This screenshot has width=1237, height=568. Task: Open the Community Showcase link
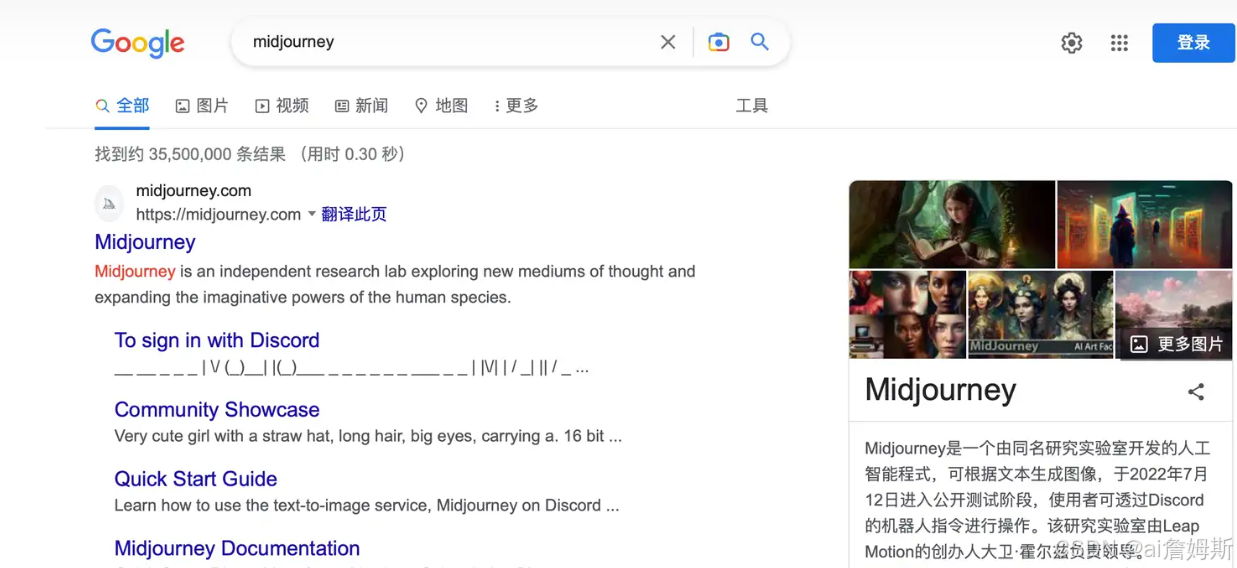[x=217, y=410]
